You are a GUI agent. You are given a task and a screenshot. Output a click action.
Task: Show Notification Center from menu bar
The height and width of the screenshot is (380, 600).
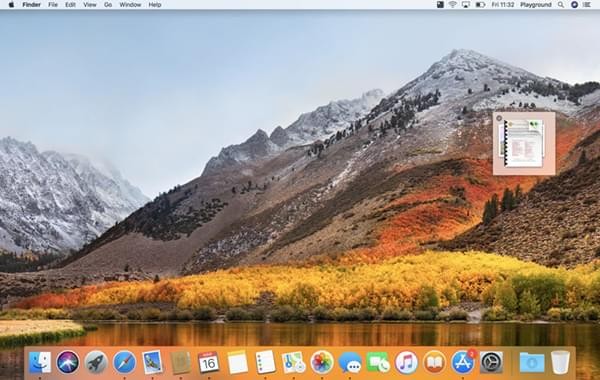587,5
